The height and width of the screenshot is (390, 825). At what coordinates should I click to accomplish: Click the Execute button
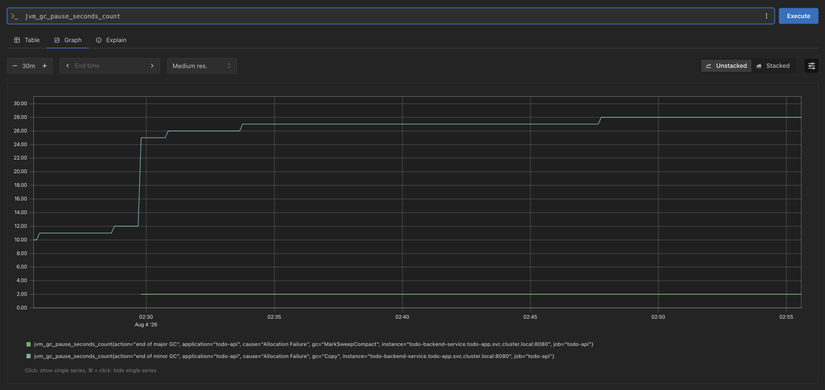click(798, 16)
